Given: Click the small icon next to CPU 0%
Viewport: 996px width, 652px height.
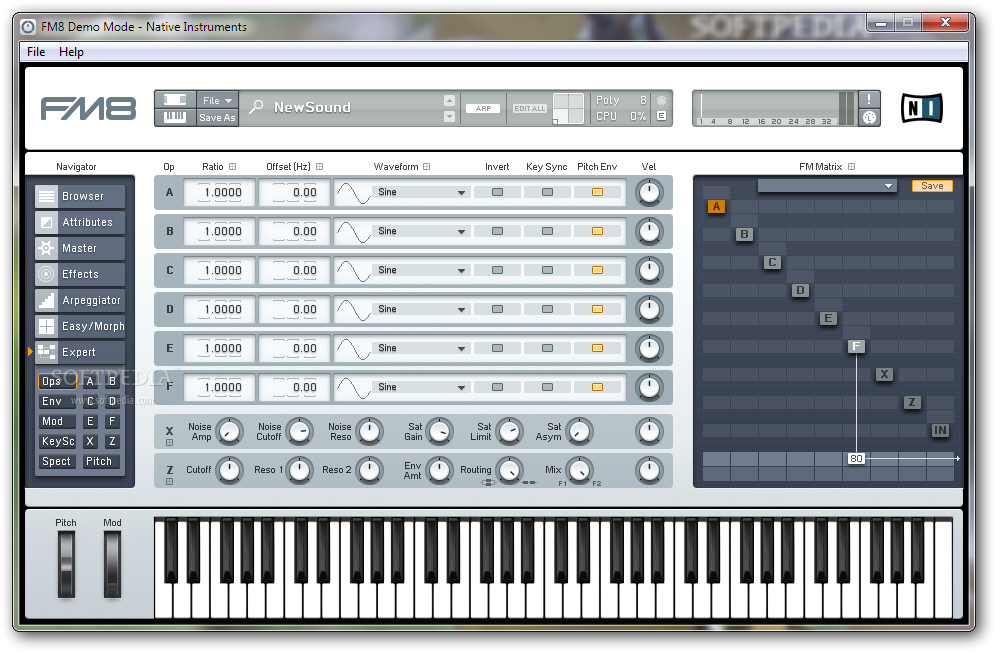Looking at the screenshot, I should 661,116.
